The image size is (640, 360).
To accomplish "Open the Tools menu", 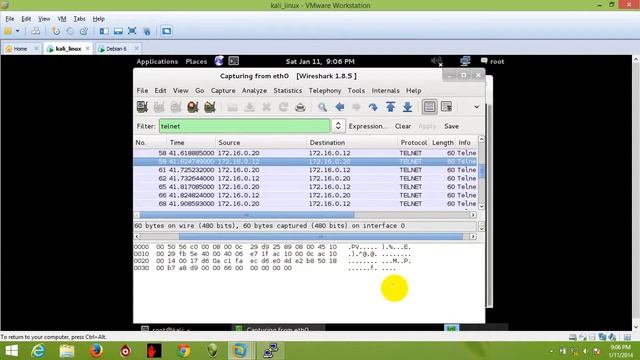I will click(x=356, y=91).
